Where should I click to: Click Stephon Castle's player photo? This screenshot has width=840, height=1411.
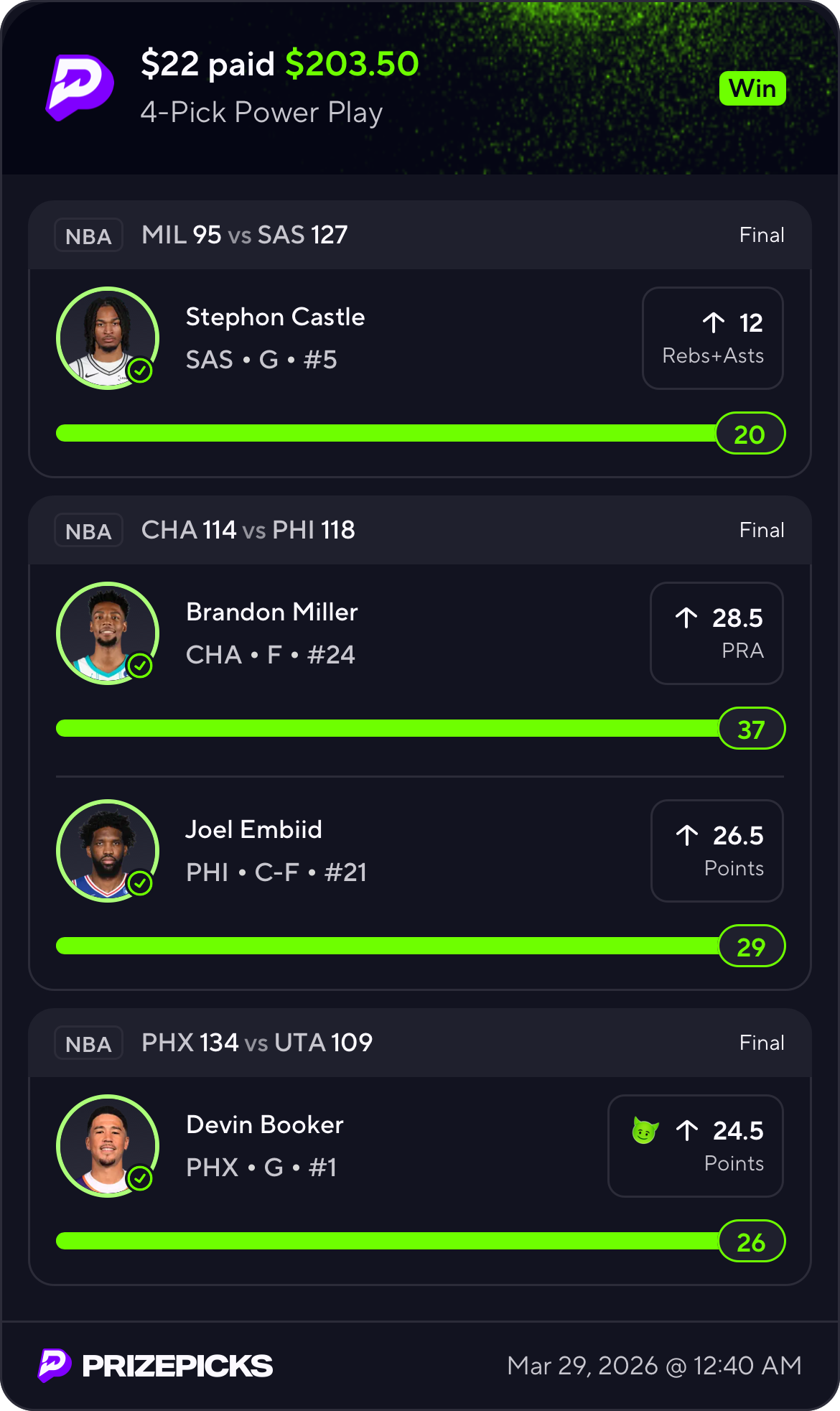point(108,337)
